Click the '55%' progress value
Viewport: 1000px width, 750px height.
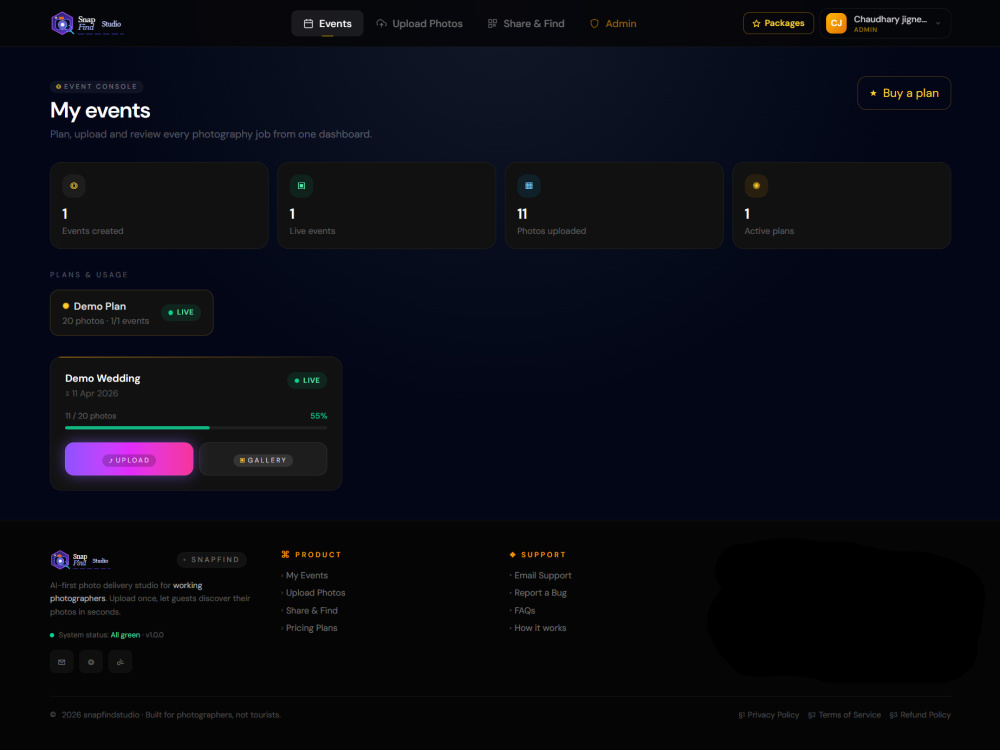(x=318, y=416)
